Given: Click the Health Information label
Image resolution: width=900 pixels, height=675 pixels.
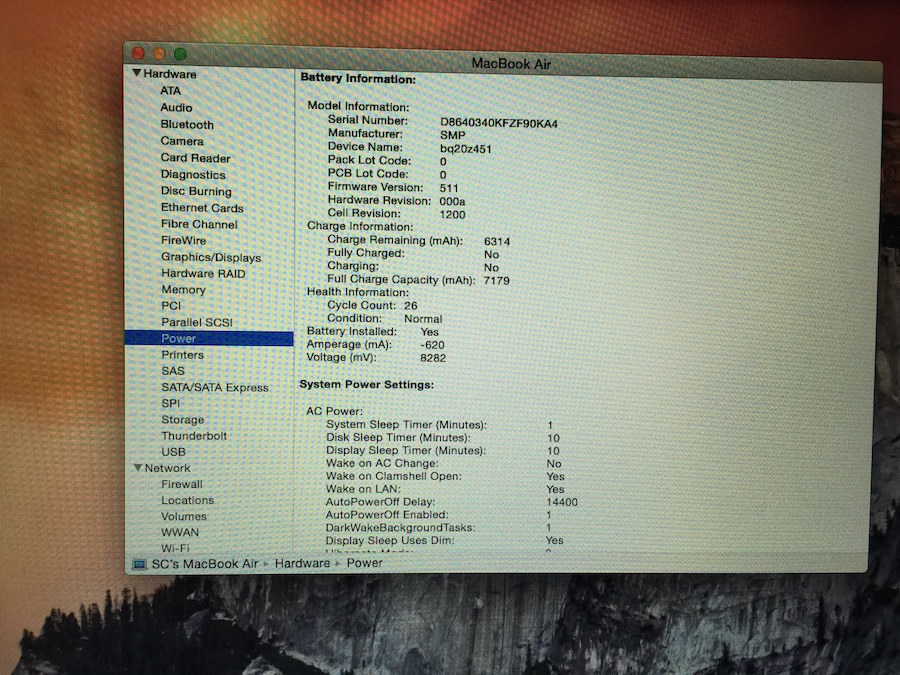Looking at the screenshot, I should [358, 292].
